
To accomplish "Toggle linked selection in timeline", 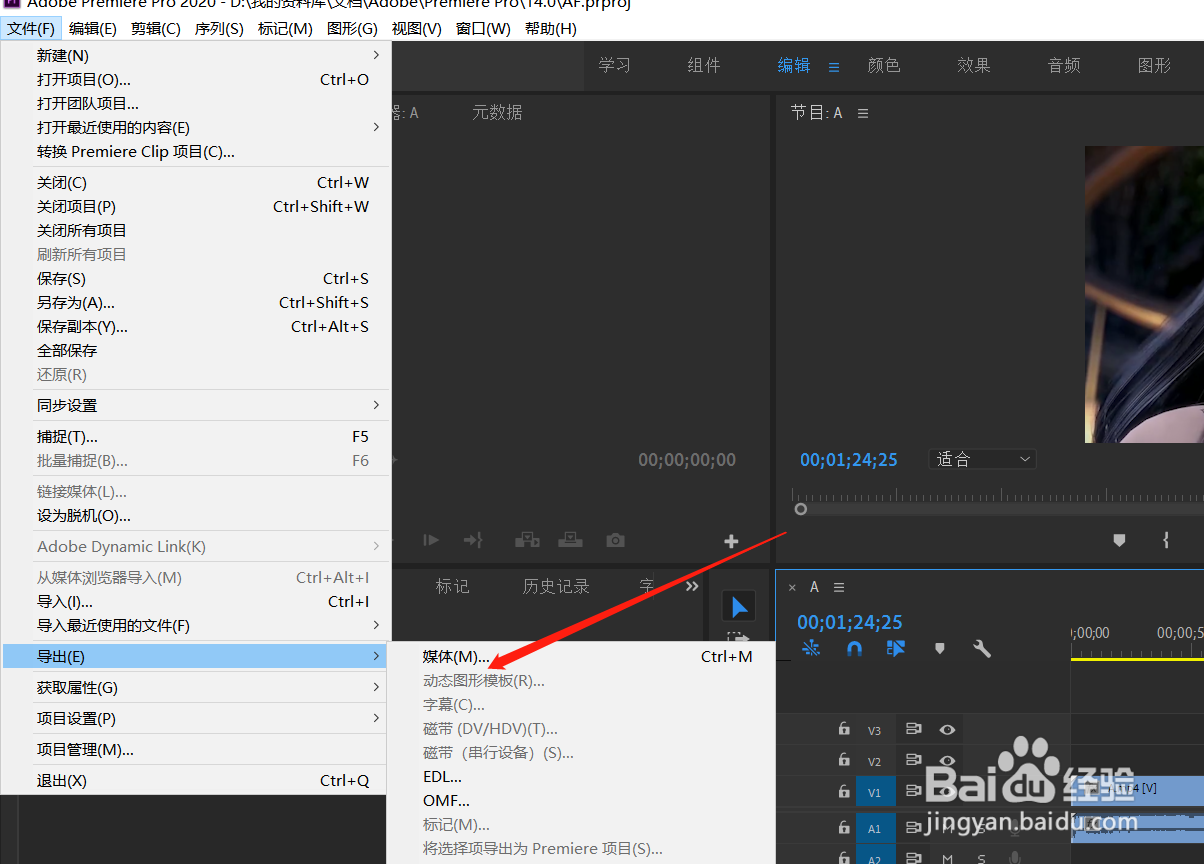I will 896,648.
